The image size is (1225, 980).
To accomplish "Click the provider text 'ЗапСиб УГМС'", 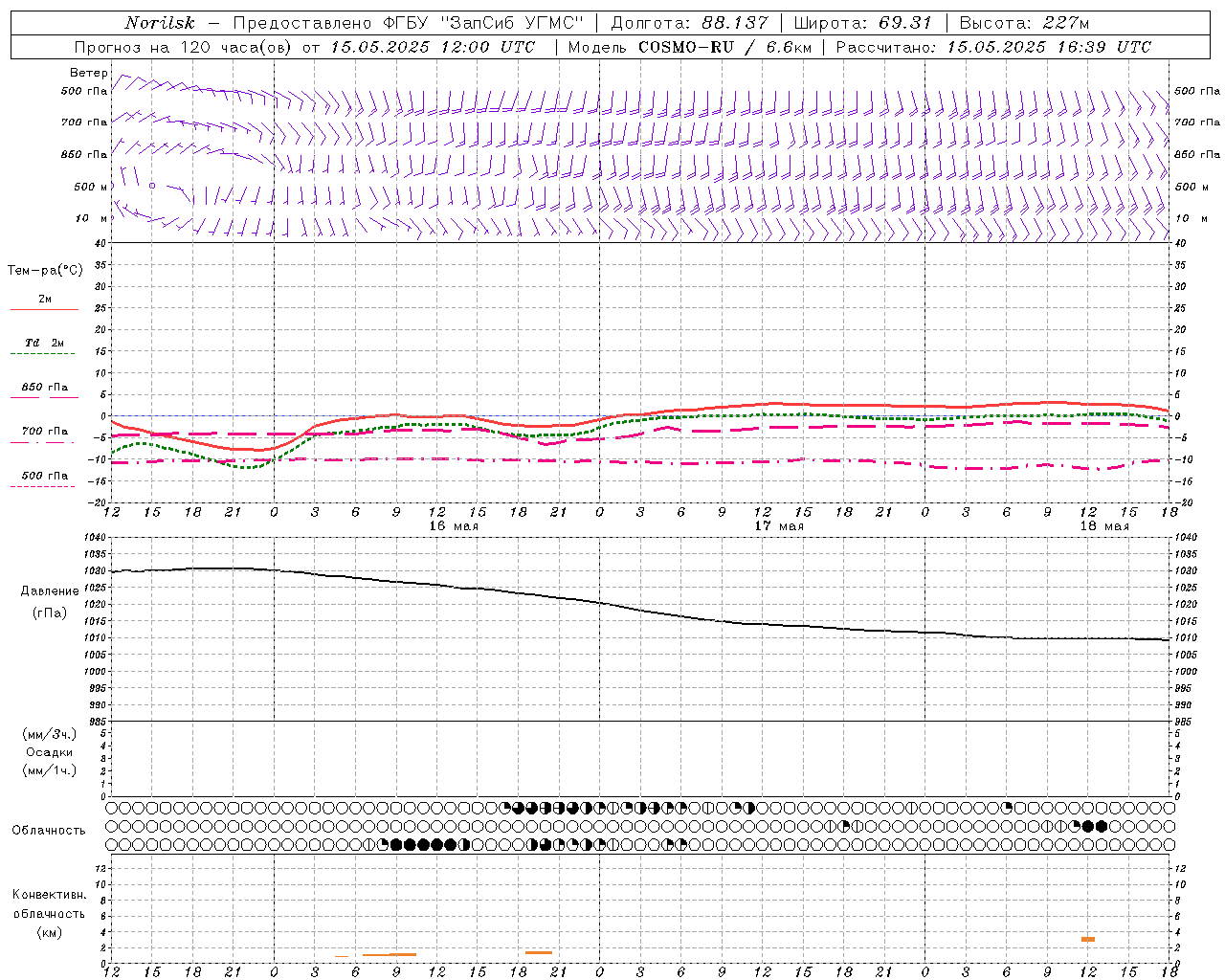I will [x=510, y=23].
